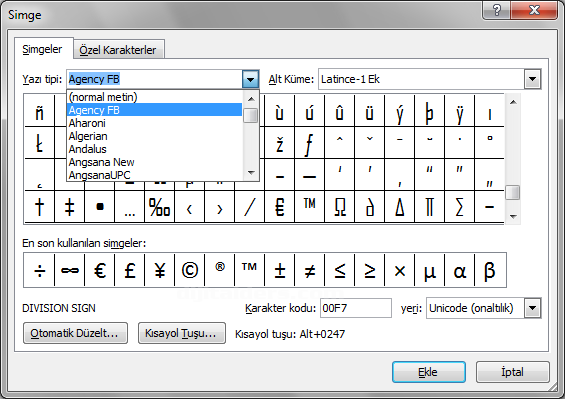The image size is (565, 399).
Task: Click the help question mark button
Action: [x=497, y=10]
